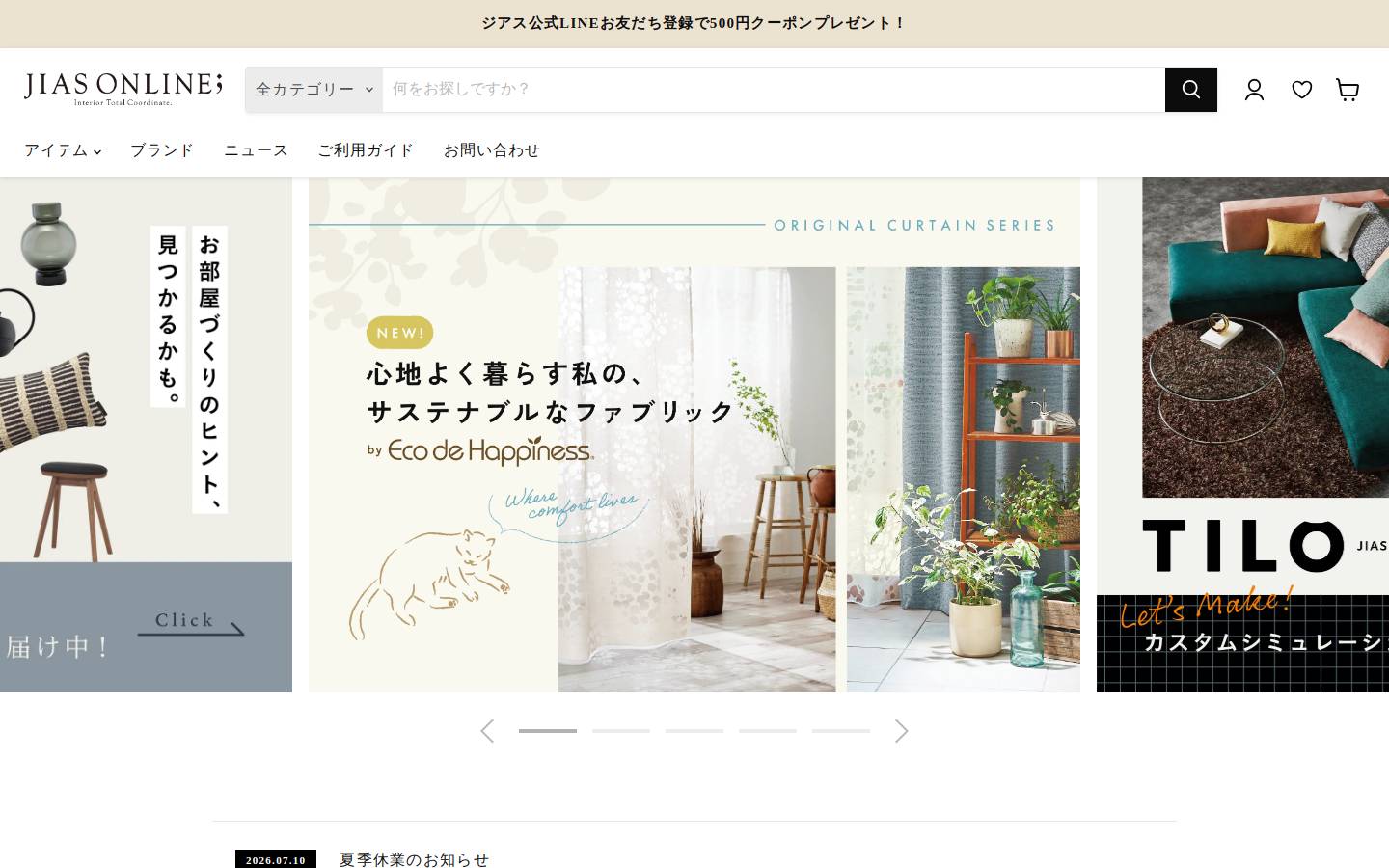Open the お部屋づくりのヒント banner
1389x868 pixels.
146,435
